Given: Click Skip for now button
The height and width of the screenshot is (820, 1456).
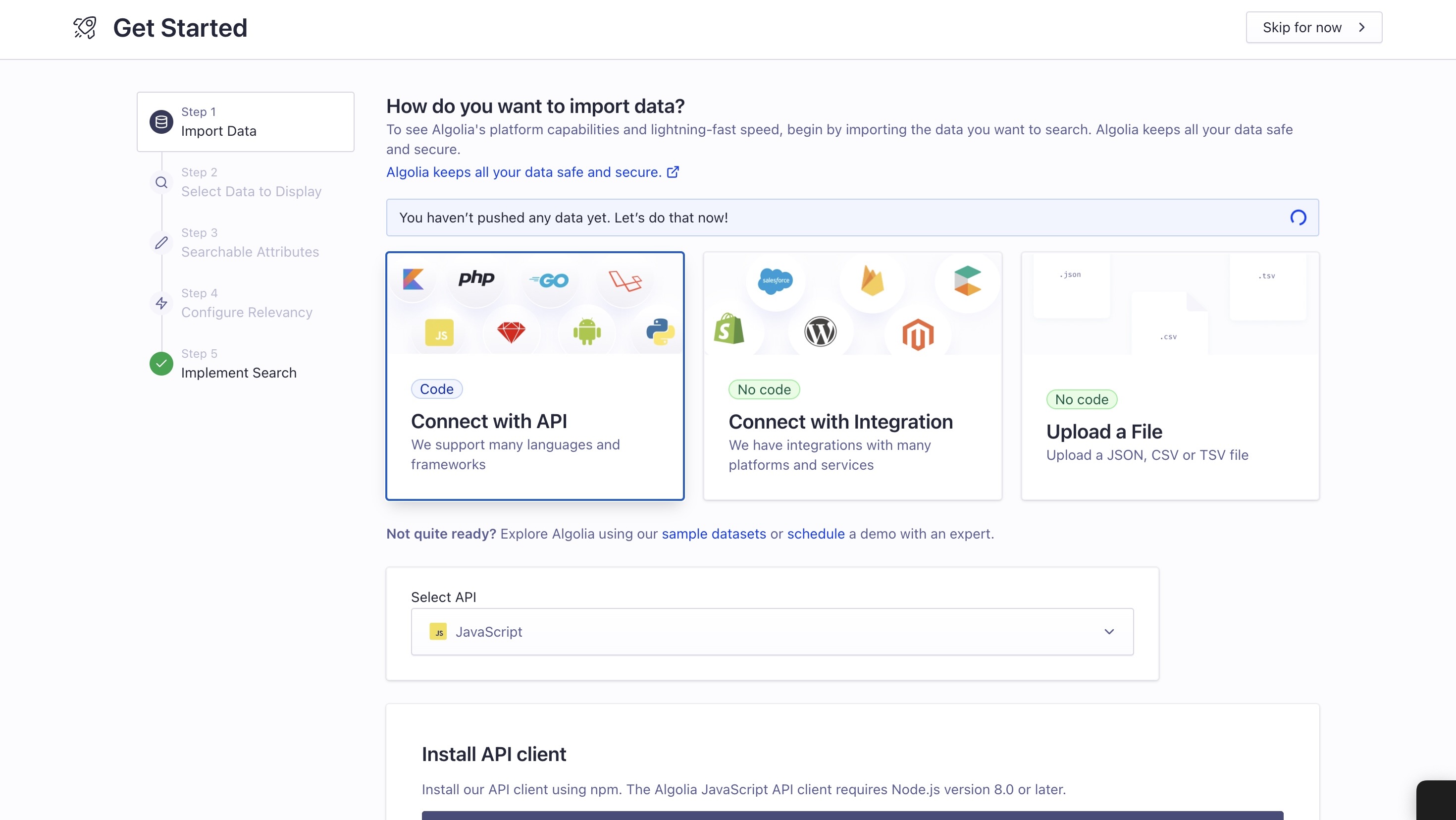Looking at the screenshot, I should point(1314,27).
